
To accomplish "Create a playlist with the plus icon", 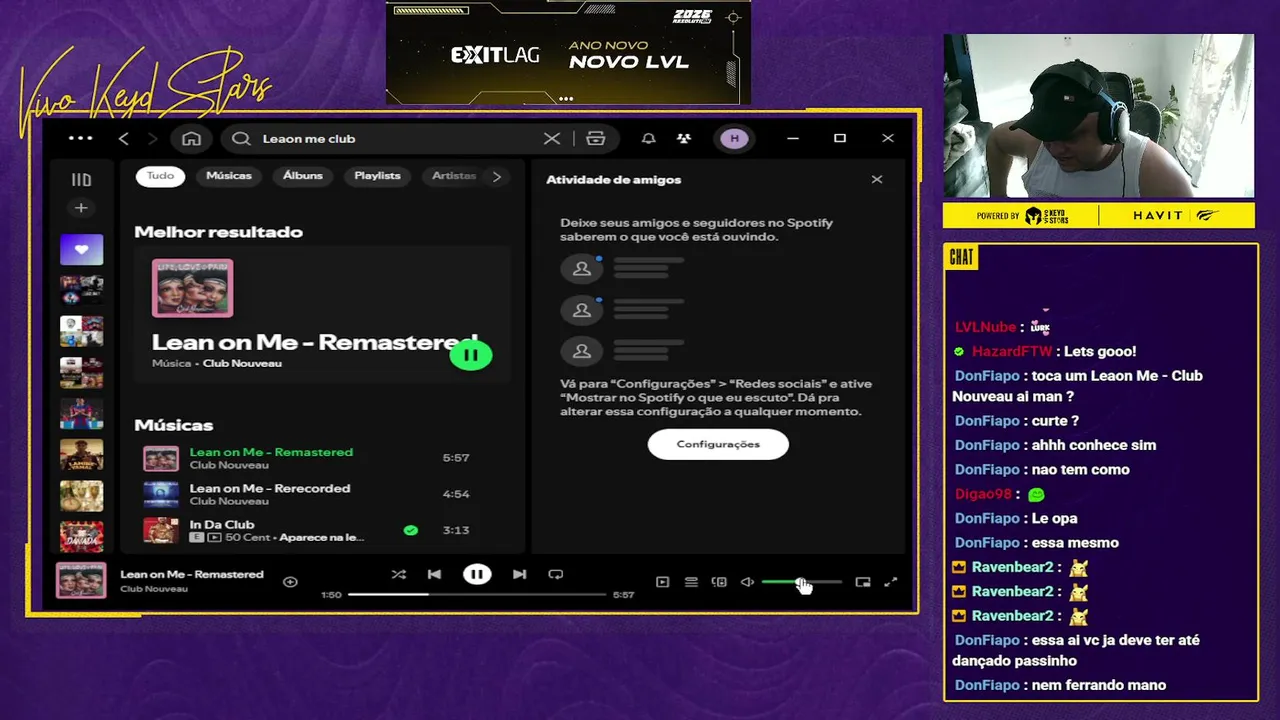I will pyautogui.click(x=81, y=208).
